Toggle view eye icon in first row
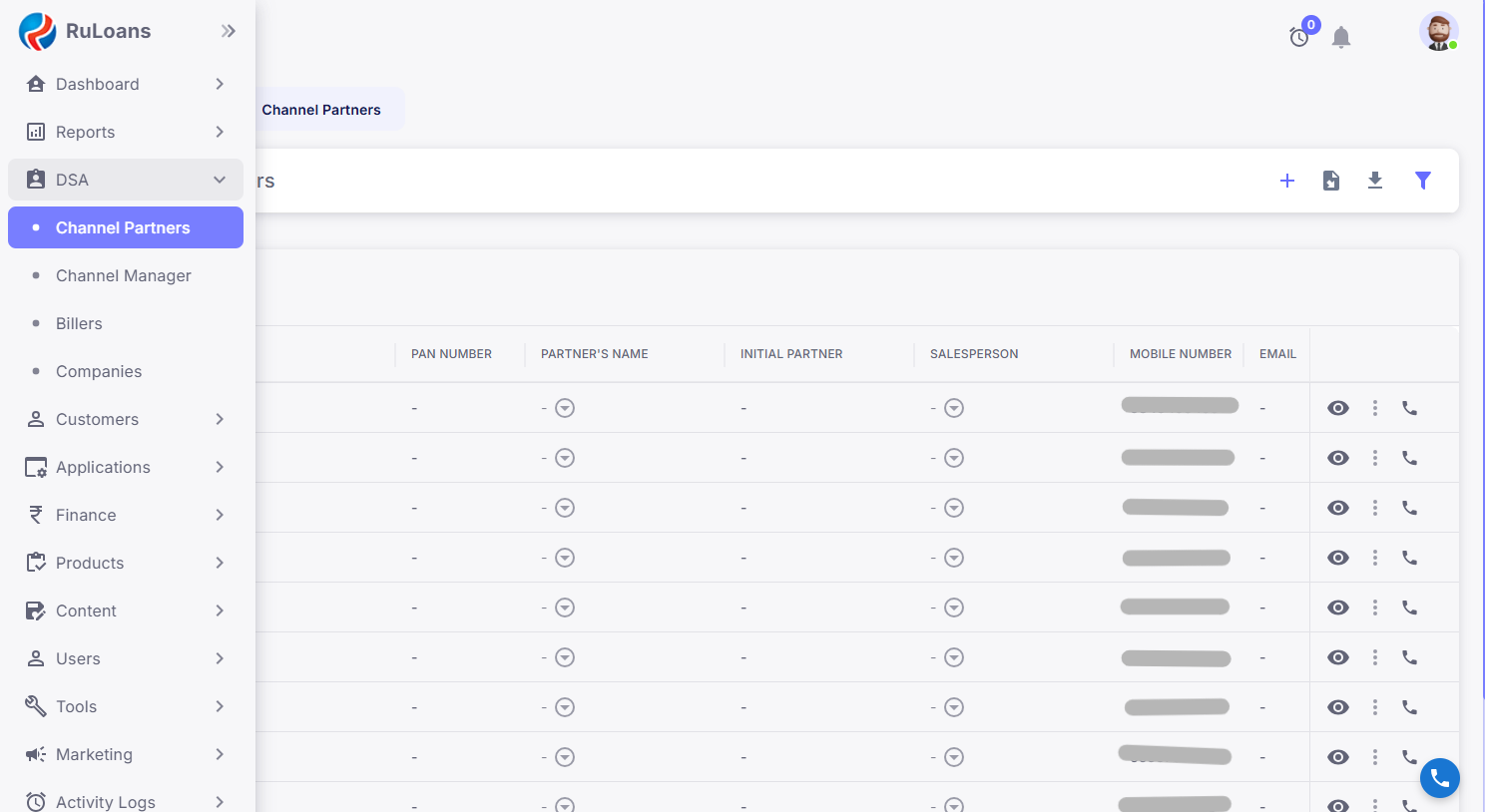The height and width of the screenshot is (812, 1485). pos(1338,408)
